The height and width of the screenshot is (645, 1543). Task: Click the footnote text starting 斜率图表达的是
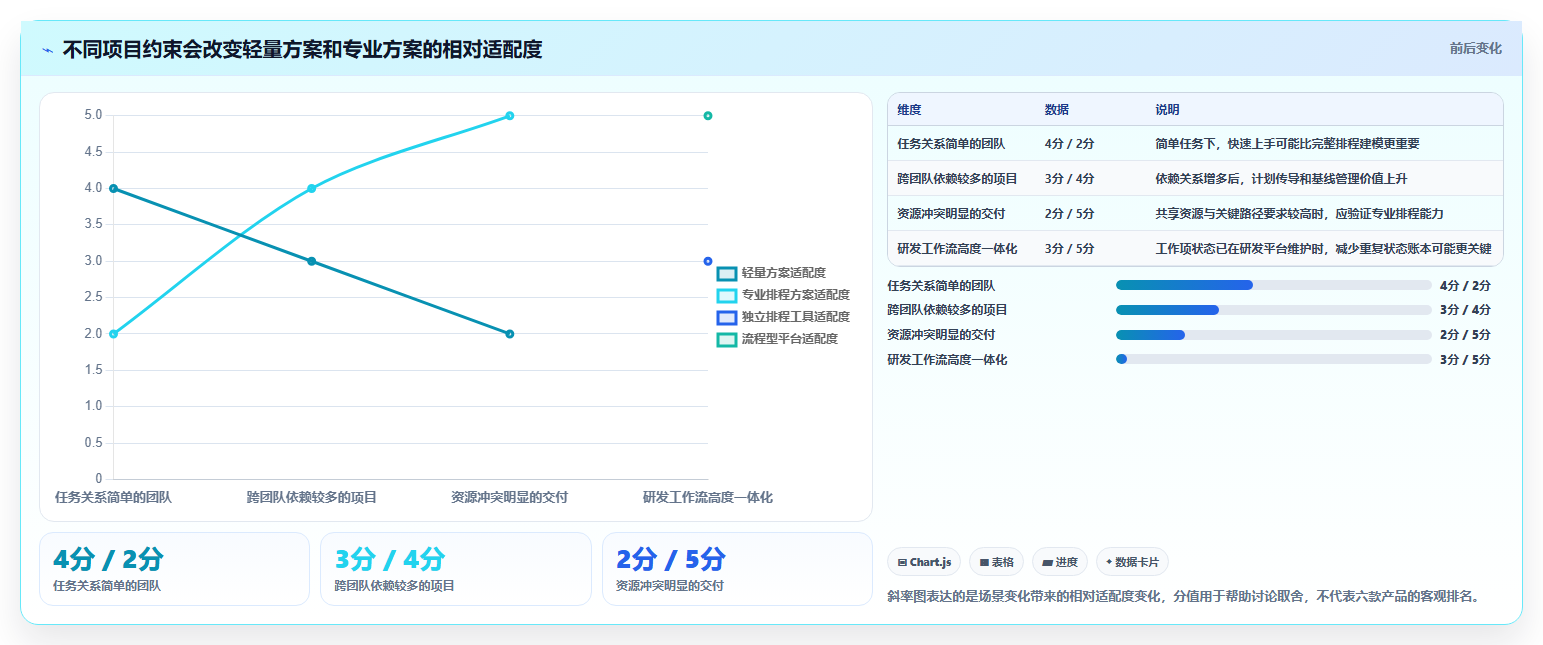coord(1183,597)
